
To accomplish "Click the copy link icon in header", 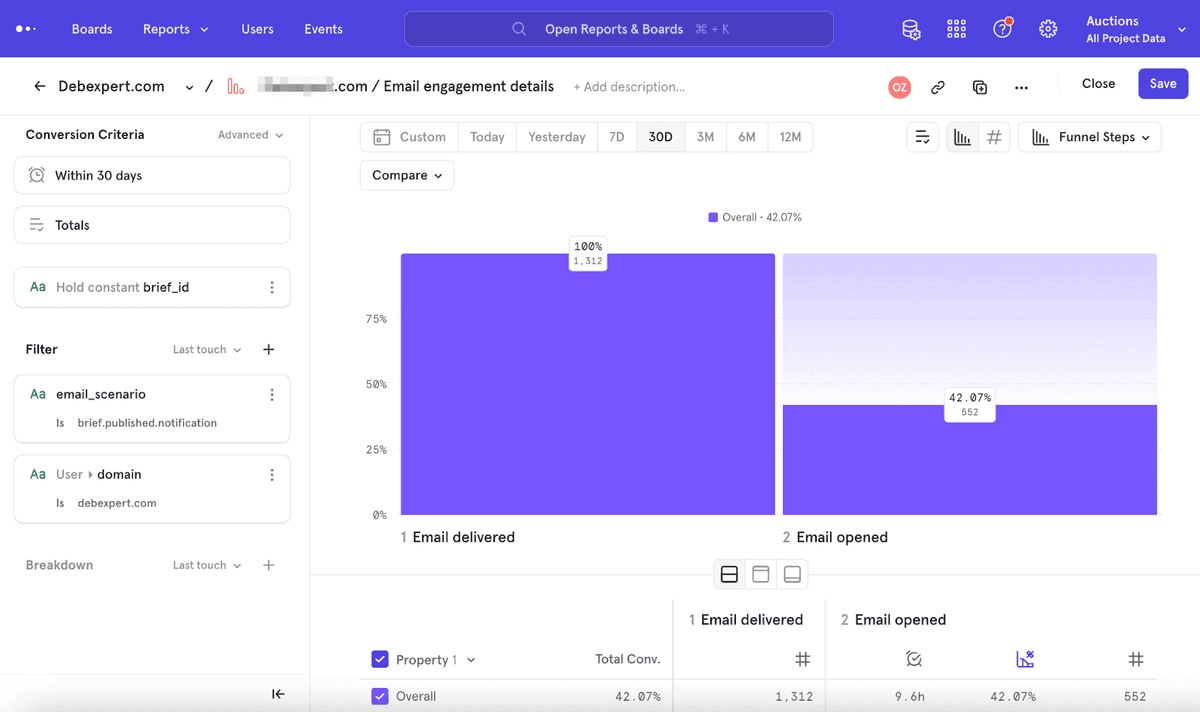I will 938,87.
